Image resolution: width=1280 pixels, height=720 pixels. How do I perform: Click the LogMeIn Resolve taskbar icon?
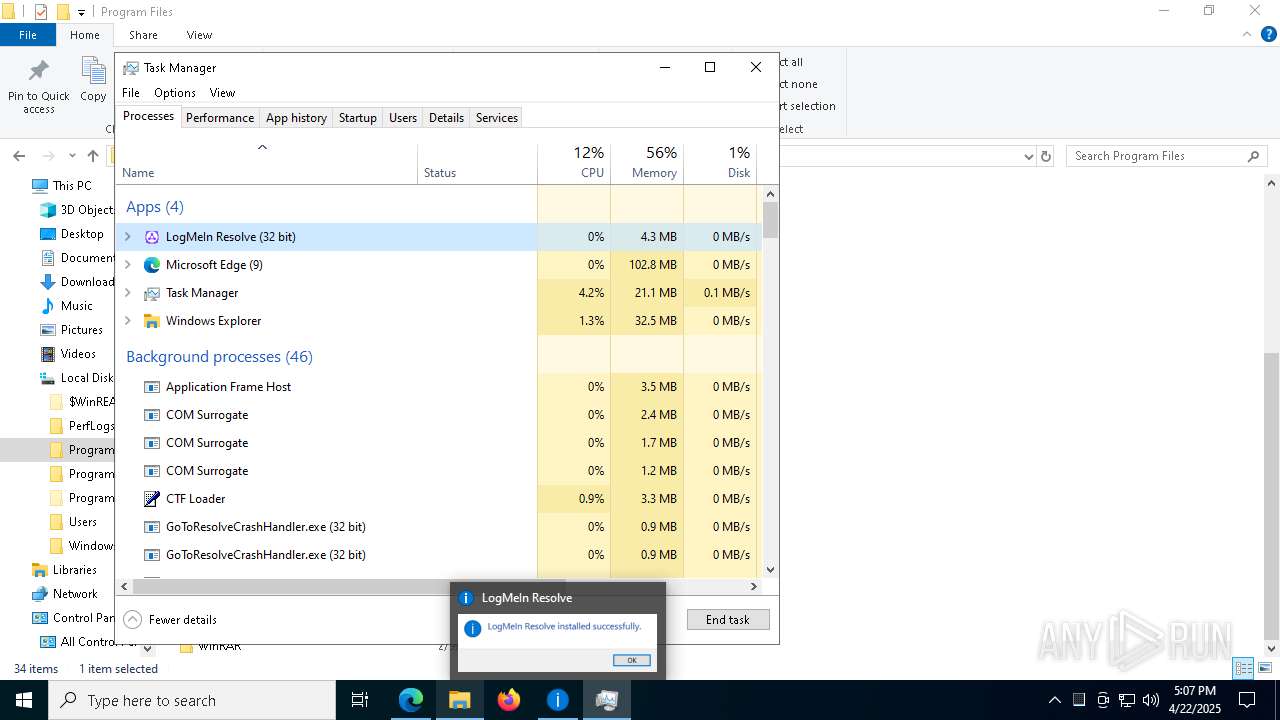[558, 700]
